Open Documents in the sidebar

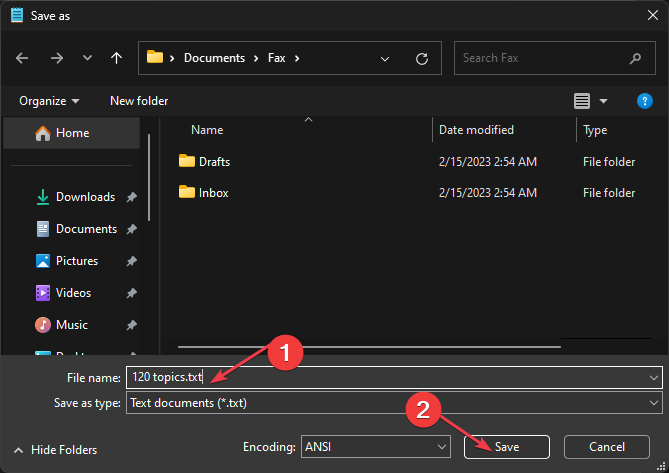pos(86,229)
